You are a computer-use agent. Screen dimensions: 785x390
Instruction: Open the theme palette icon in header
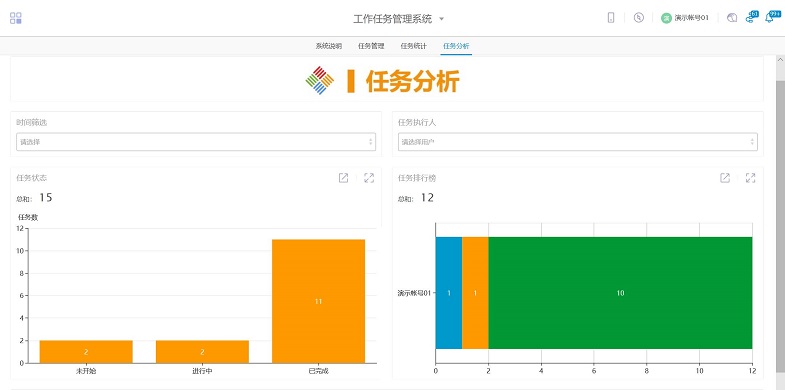point(732,18)
